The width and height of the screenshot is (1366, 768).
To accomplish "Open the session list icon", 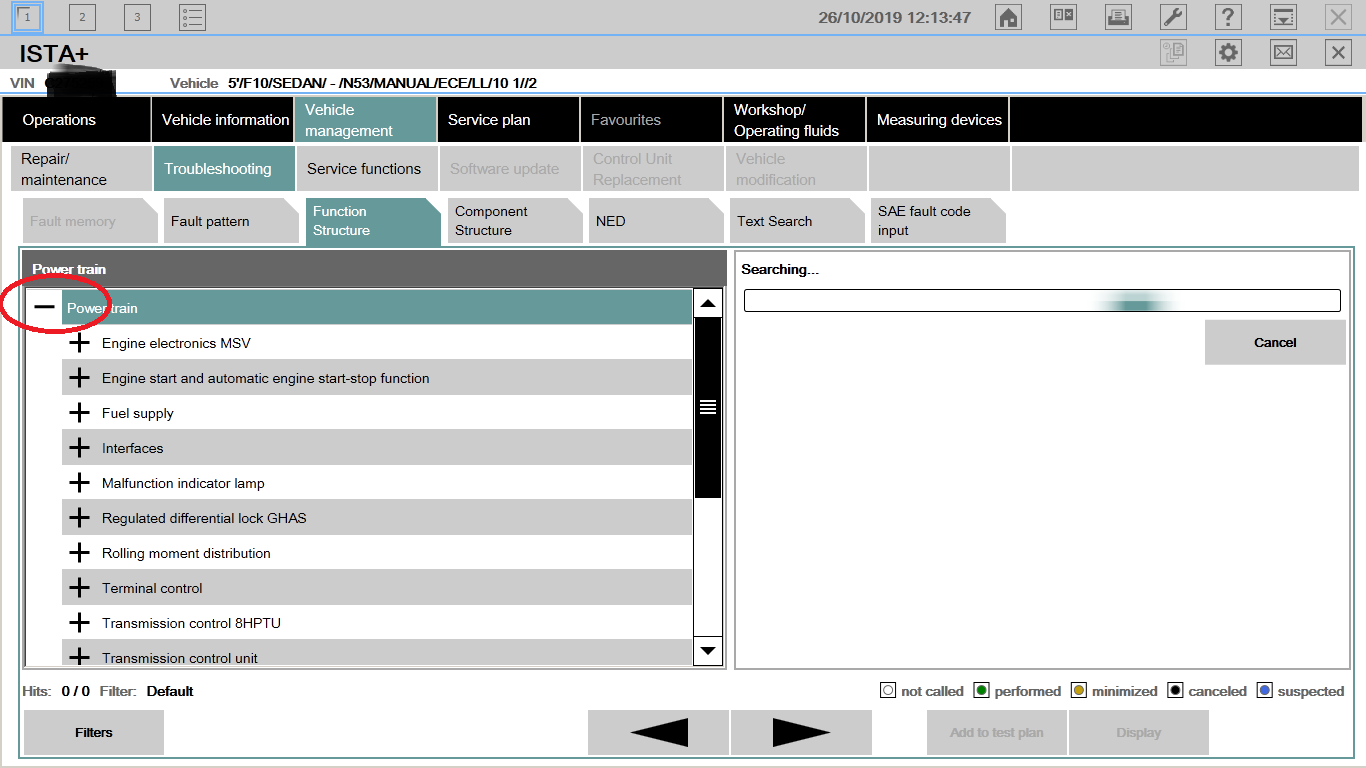I will coord(192,17).
